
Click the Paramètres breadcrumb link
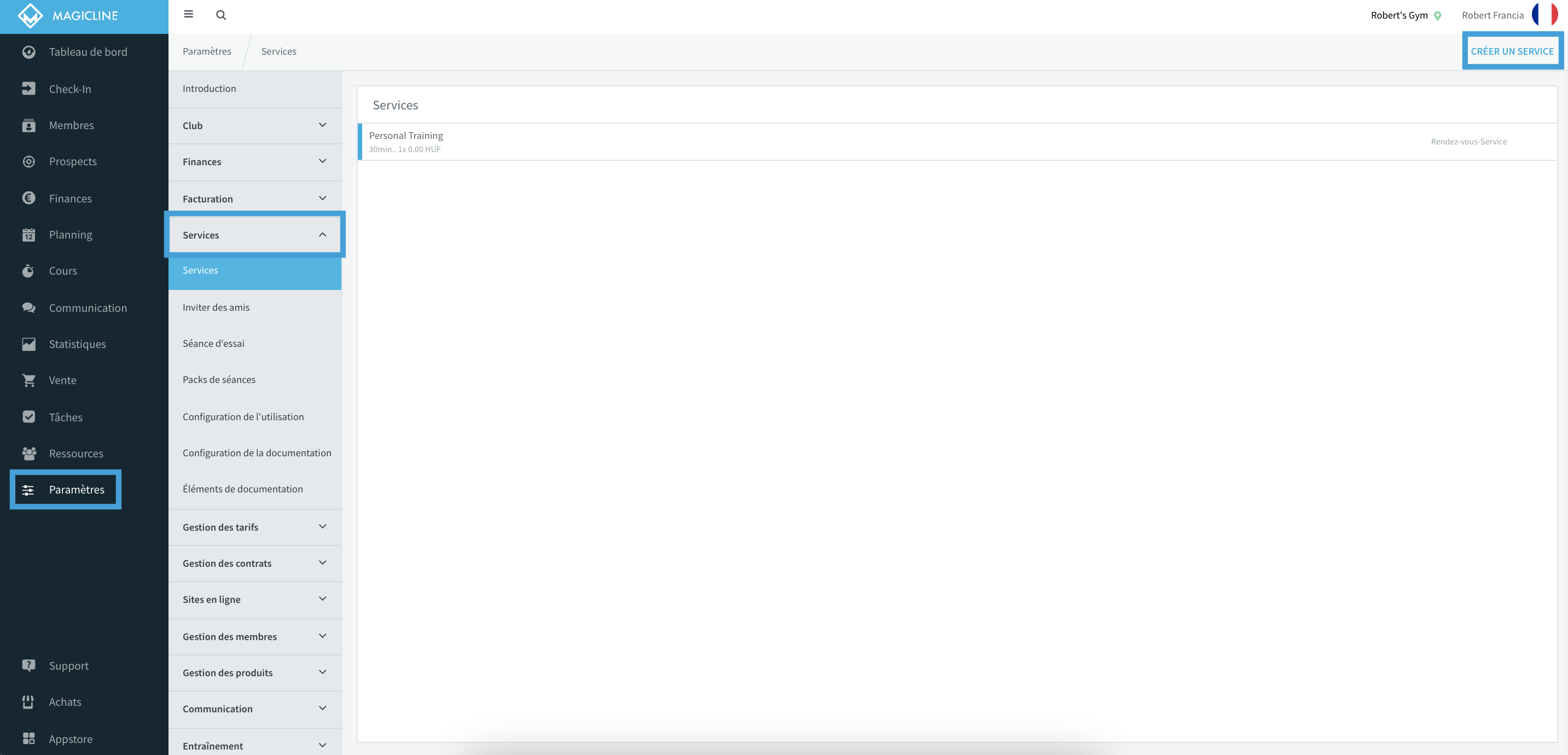click(207, 51)
